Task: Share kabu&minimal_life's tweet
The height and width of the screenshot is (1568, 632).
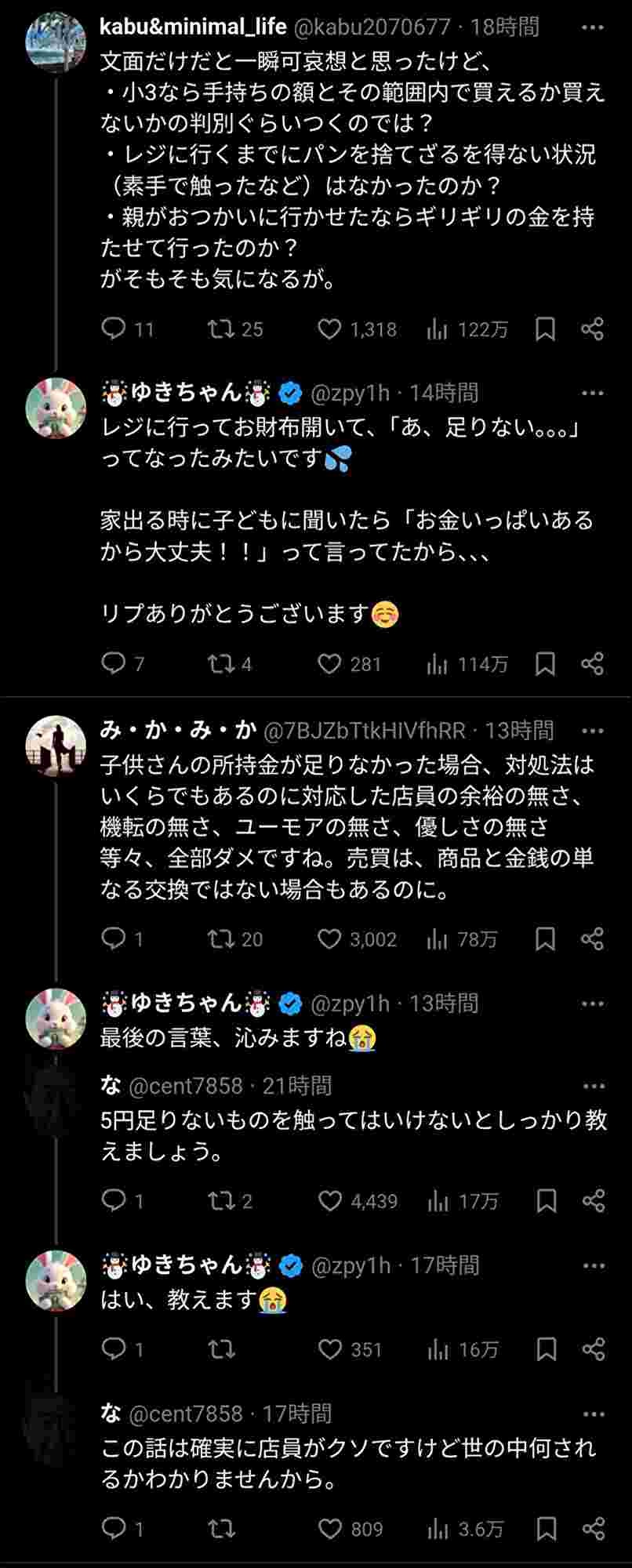Action: click(x=593, y=329)
